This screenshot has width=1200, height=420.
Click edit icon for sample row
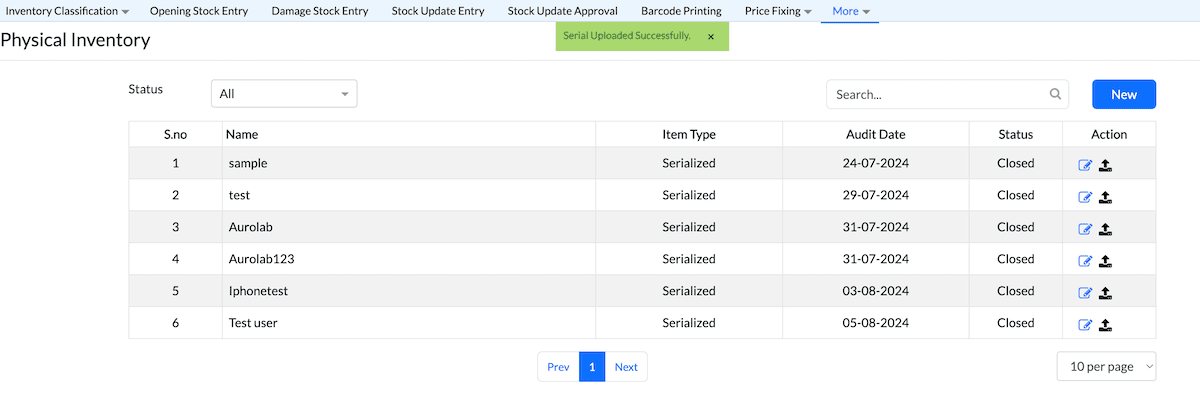tap(1085, 166)
